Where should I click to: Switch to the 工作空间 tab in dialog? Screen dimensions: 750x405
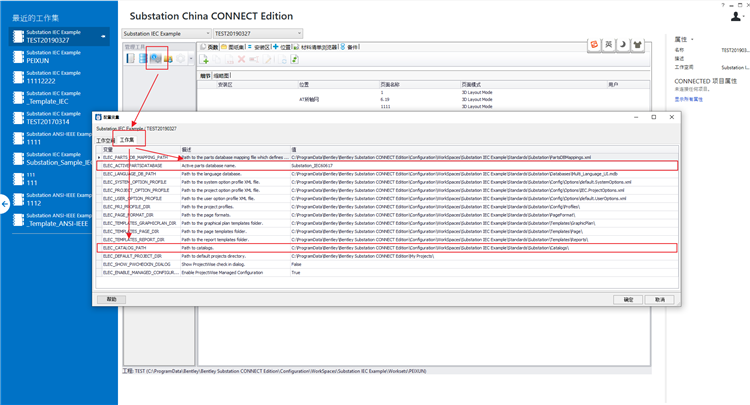(106, 140)
